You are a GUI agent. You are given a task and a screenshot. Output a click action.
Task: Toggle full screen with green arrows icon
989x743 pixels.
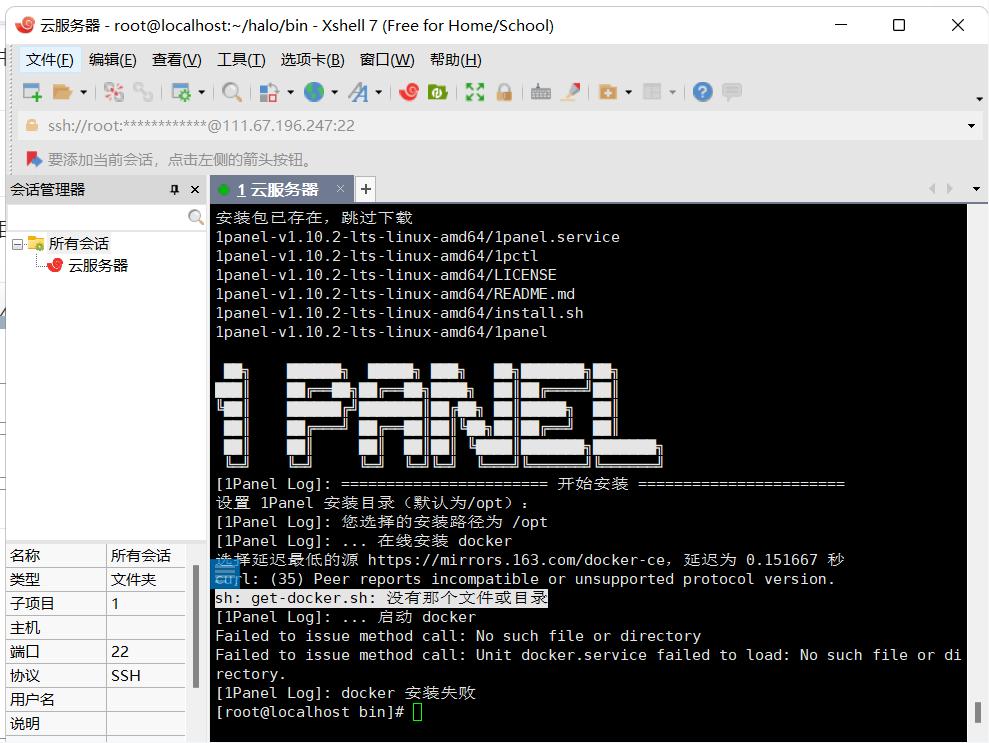point(475,92)
